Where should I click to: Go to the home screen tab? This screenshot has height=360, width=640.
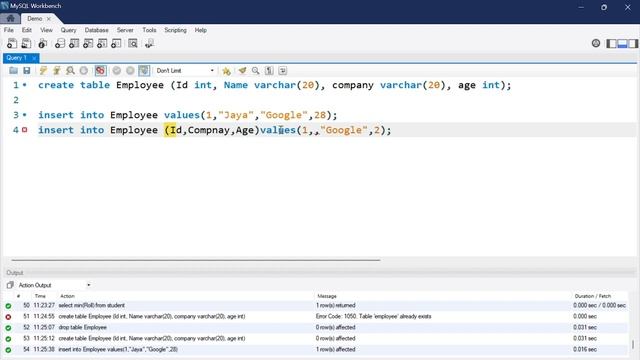[x=10, y=18]
